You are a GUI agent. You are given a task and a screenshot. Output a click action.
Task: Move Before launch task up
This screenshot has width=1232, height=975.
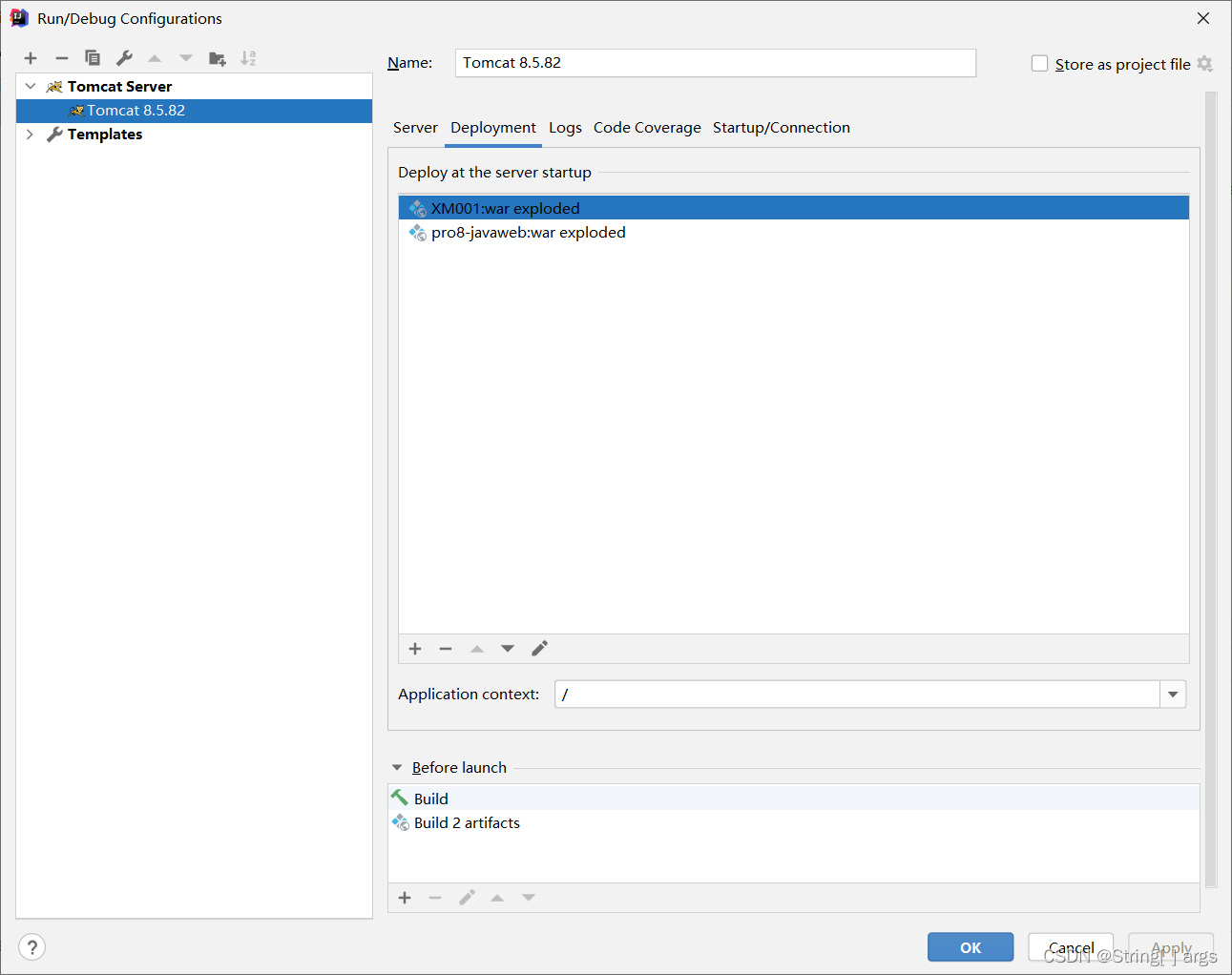click(x=497, y=898)
